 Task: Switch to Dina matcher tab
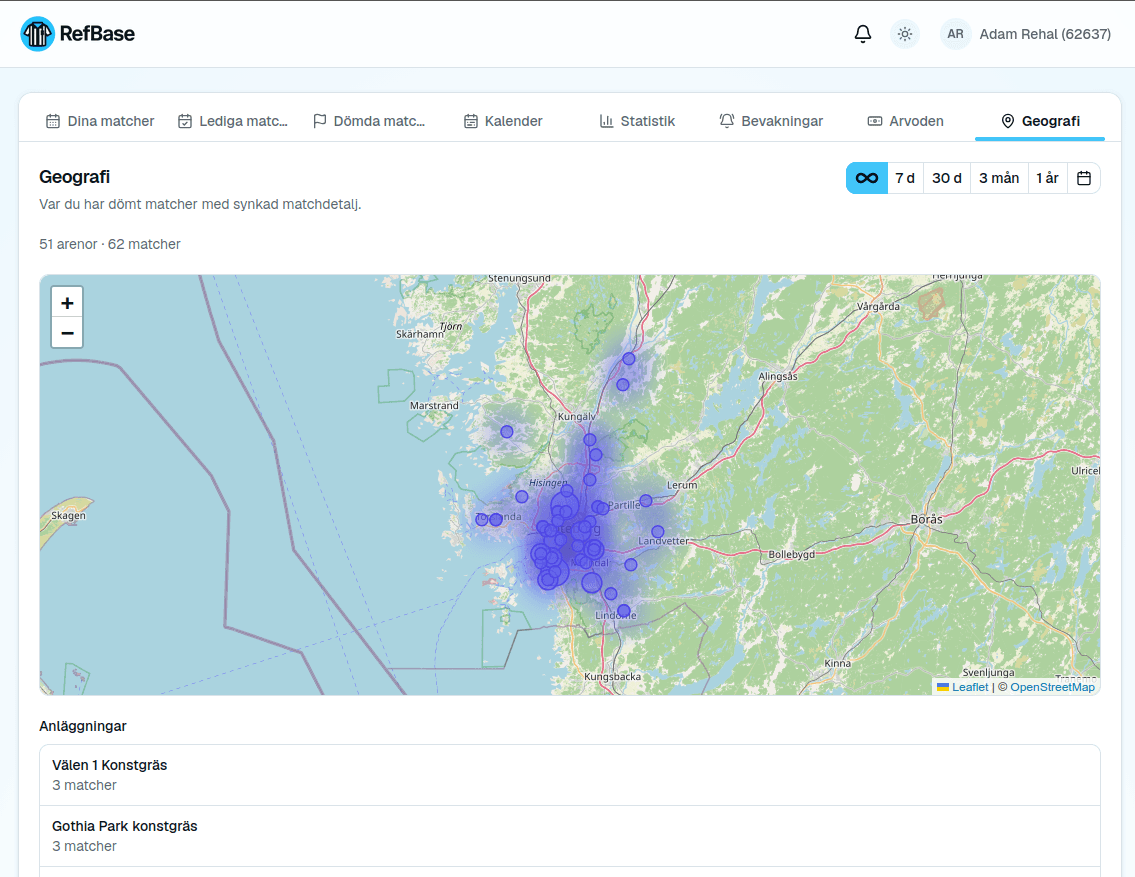tap(100, 121)
